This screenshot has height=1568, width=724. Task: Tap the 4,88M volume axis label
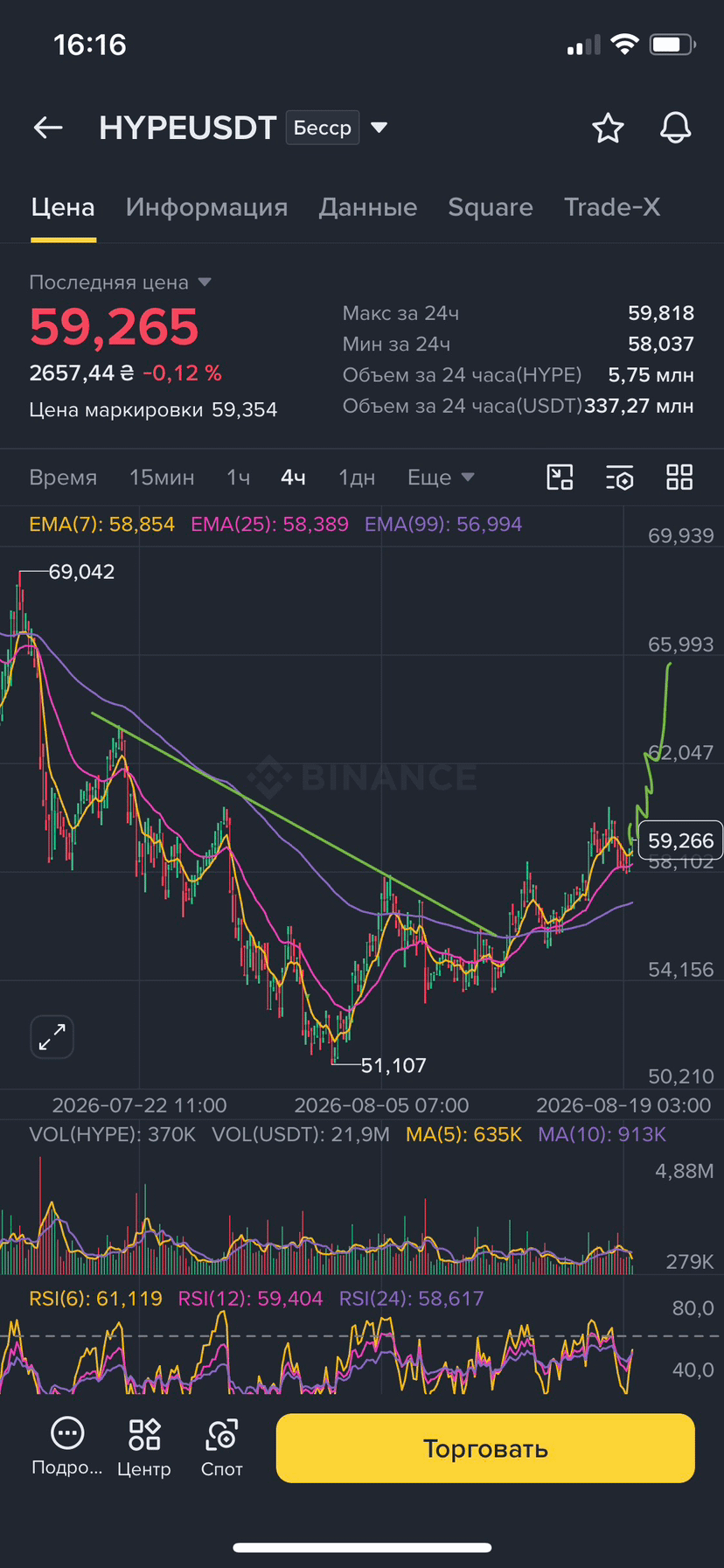(x=685, y=1171)
